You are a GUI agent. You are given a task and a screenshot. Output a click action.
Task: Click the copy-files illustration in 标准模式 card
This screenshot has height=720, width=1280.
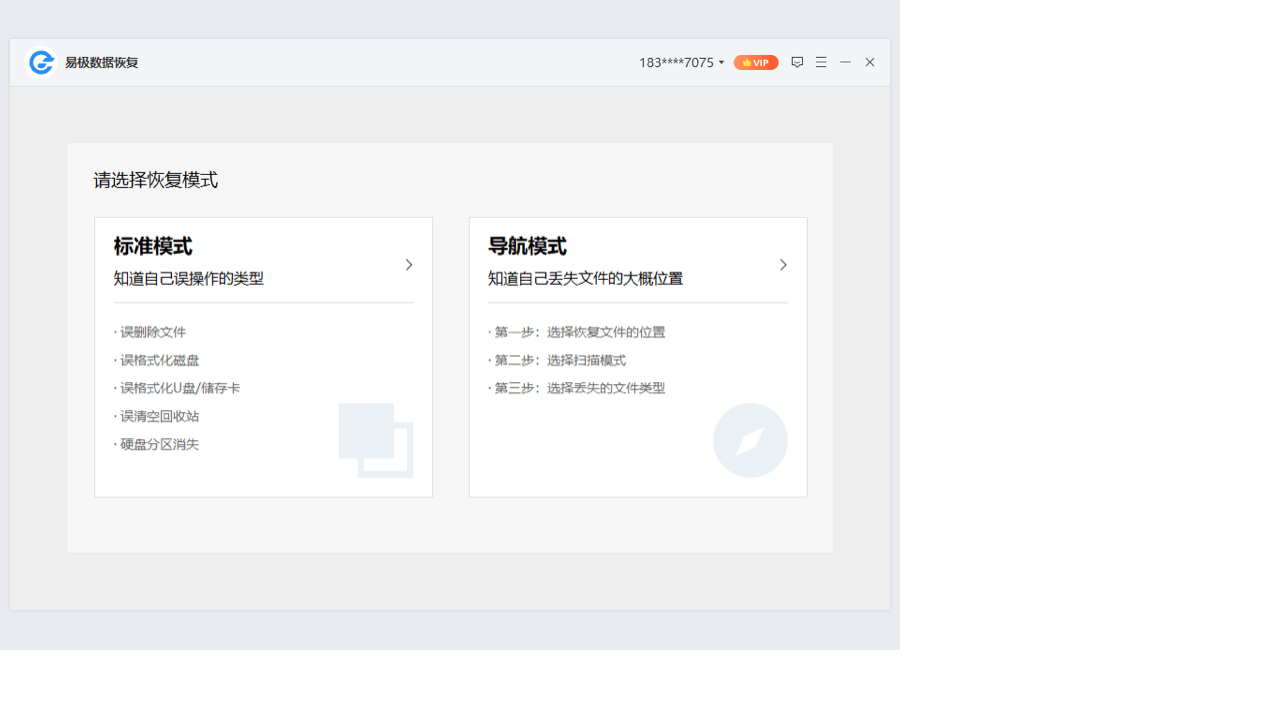[376, 441]
